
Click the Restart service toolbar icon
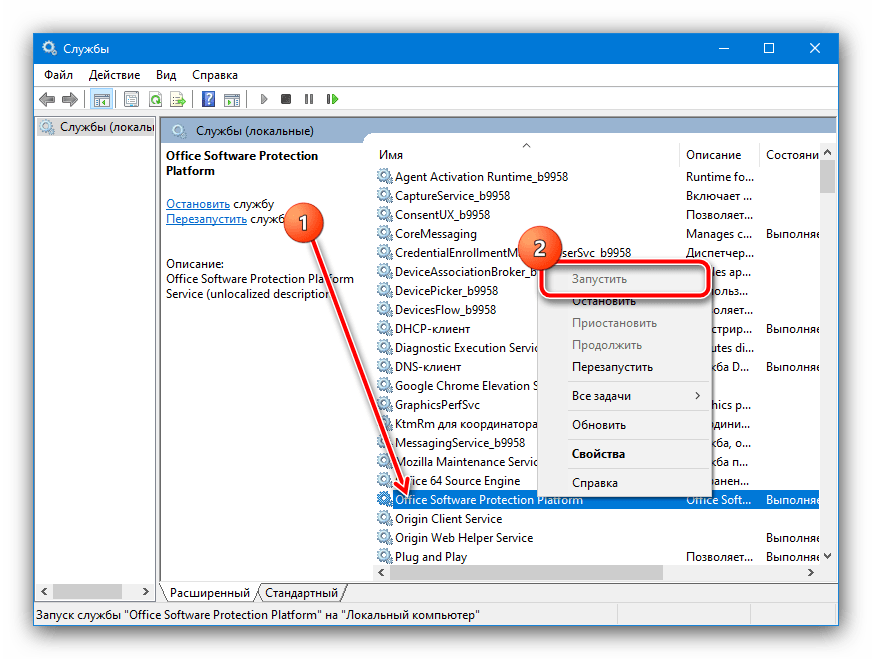(x=332, y=99)
